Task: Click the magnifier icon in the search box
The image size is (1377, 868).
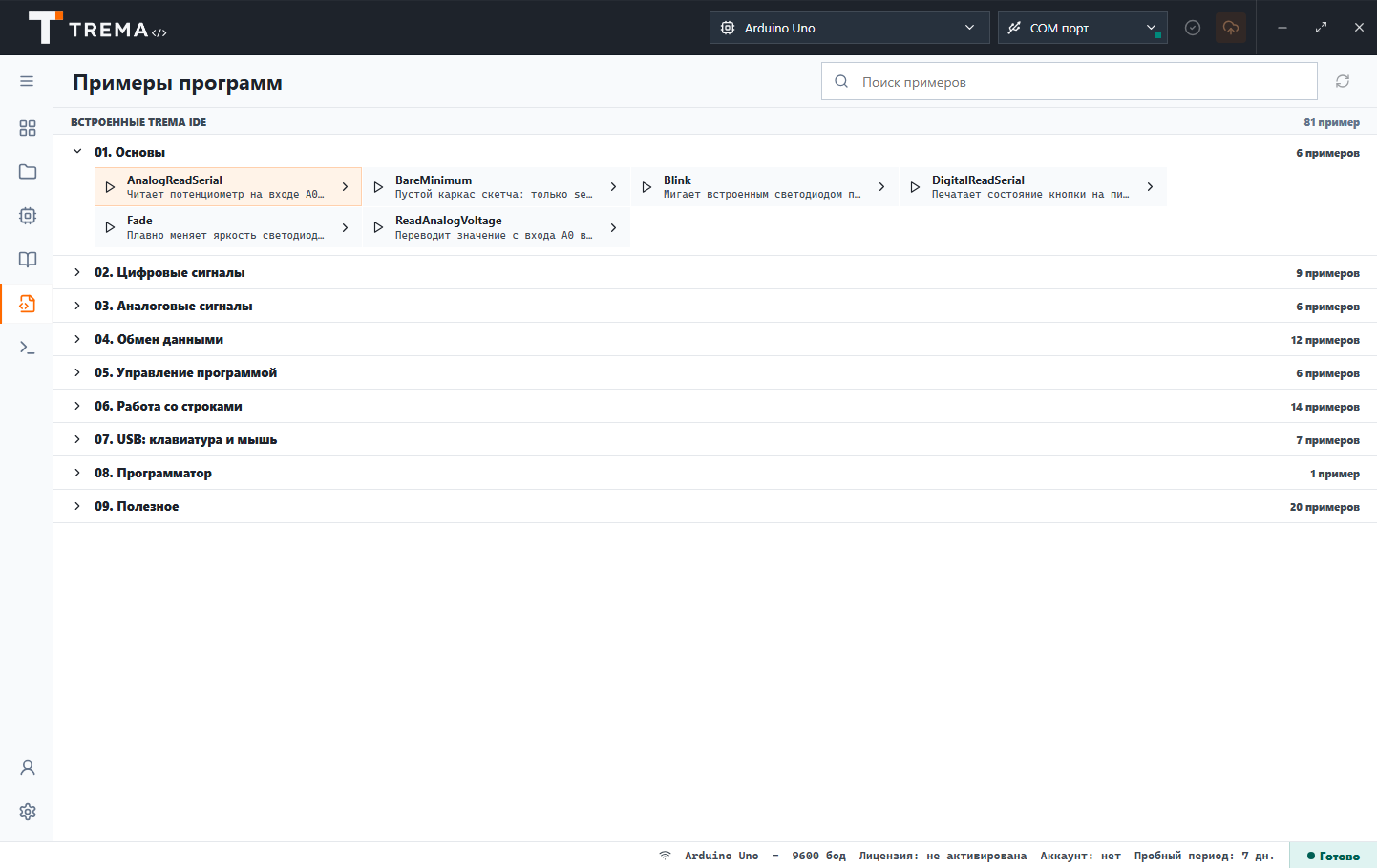Action: [841, 81]
